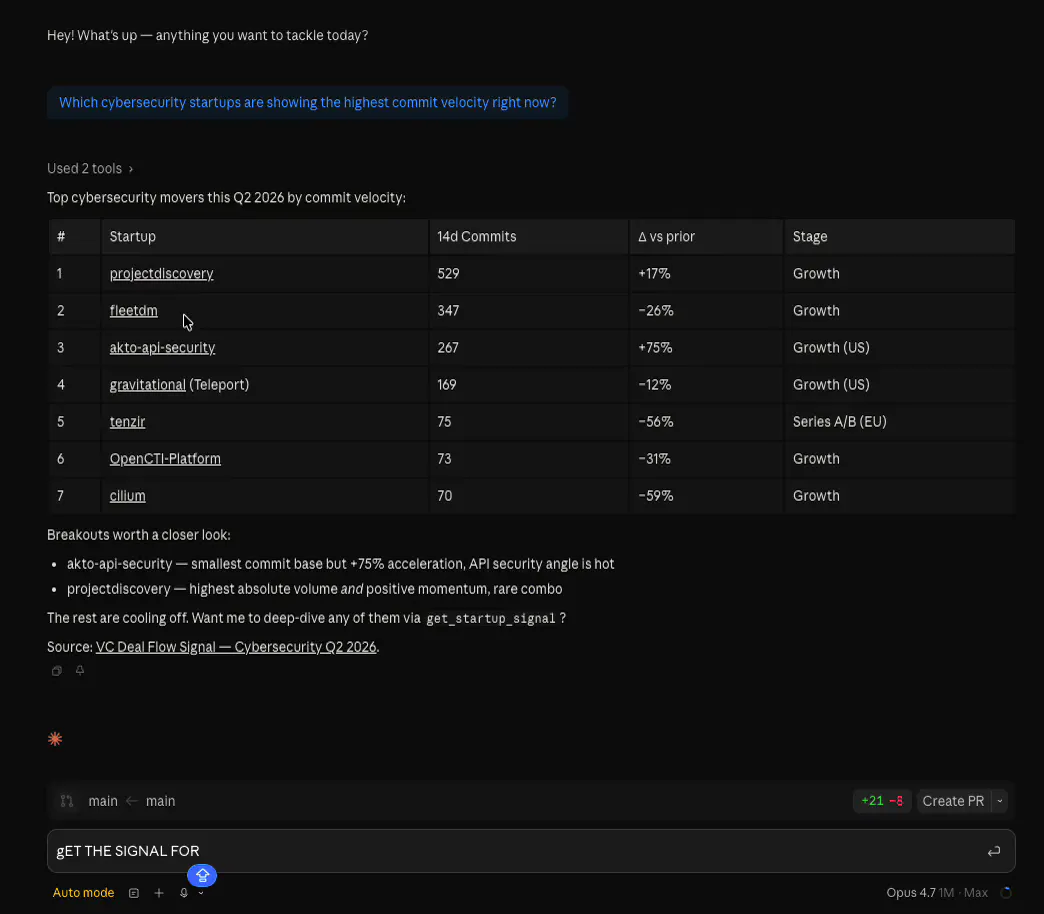Image resolution: width=1044 pixels, height=914 pixels.
Task: Open the gravitational link
Action: (x=147, y=385)
